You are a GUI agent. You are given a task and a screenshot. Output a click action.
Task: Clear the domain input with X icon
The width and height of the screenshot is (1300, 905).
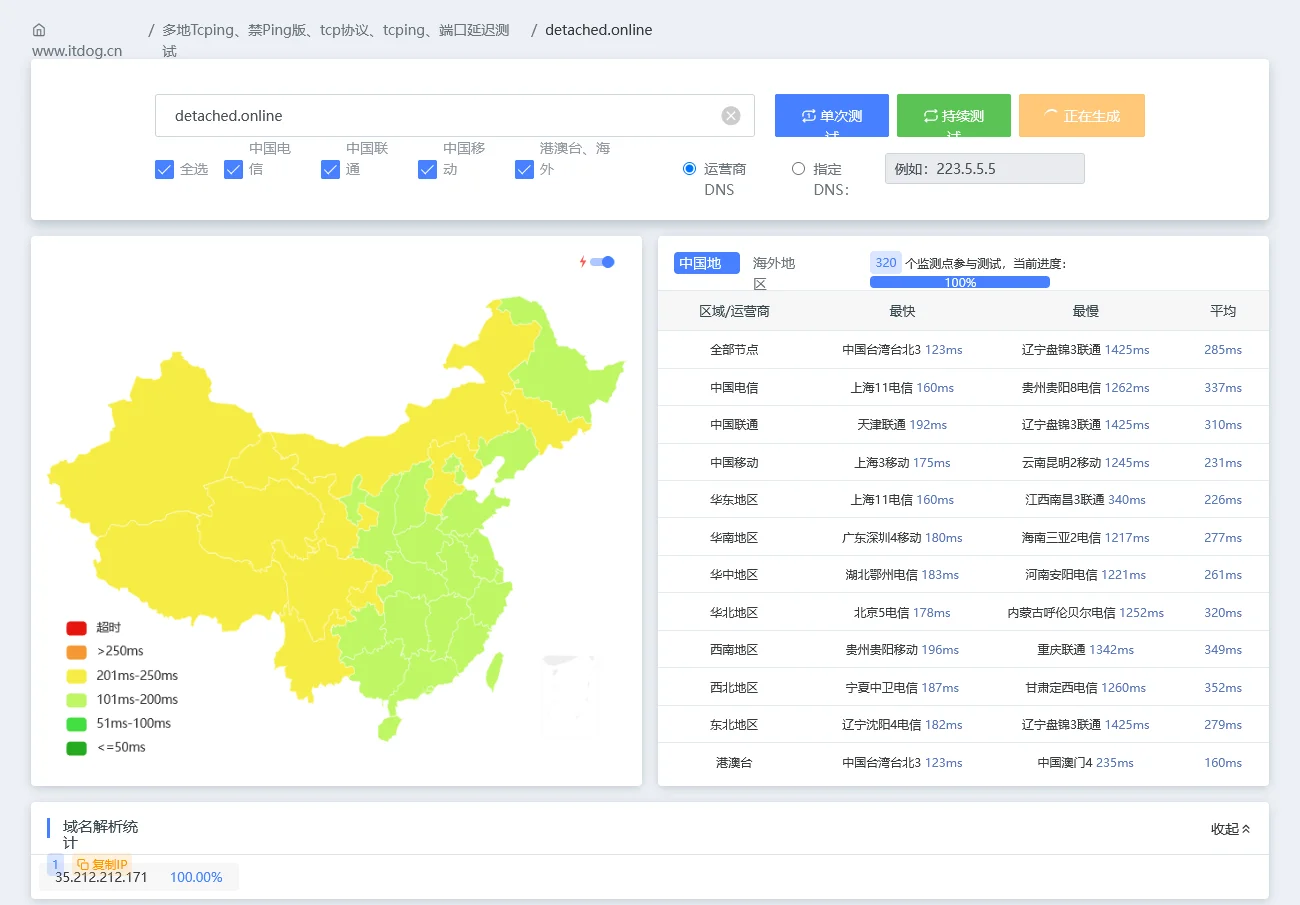(x=731, y=116)
